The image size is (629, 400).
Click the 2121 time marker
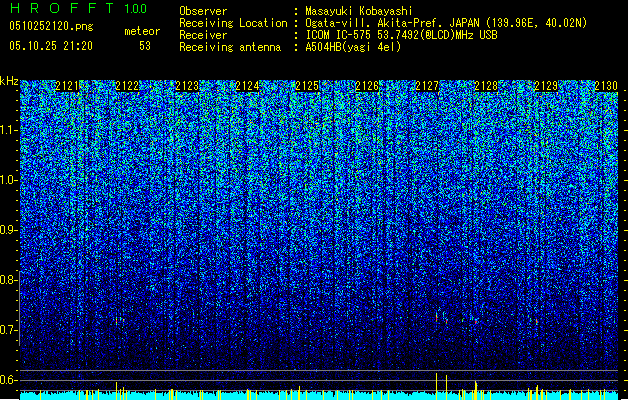67,86
